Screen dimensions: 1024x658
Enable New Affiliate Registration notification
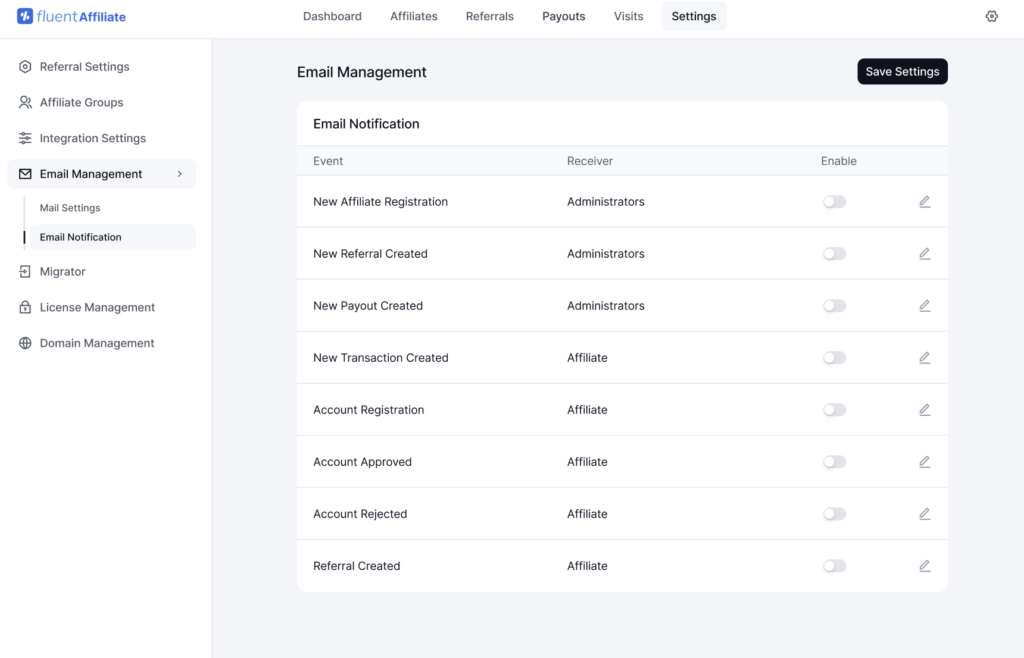[834, 202]
